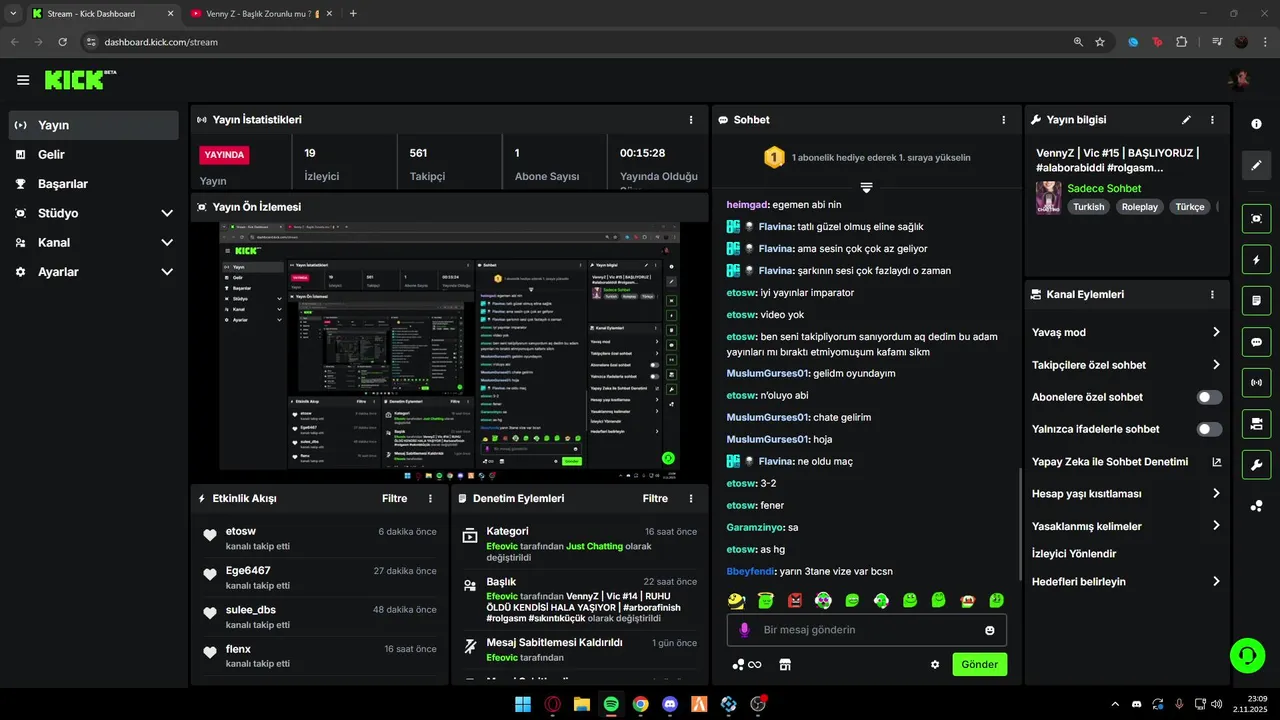Open Spotify from the taskbar
The image size is (1280, 720).
tap(611, 704)
